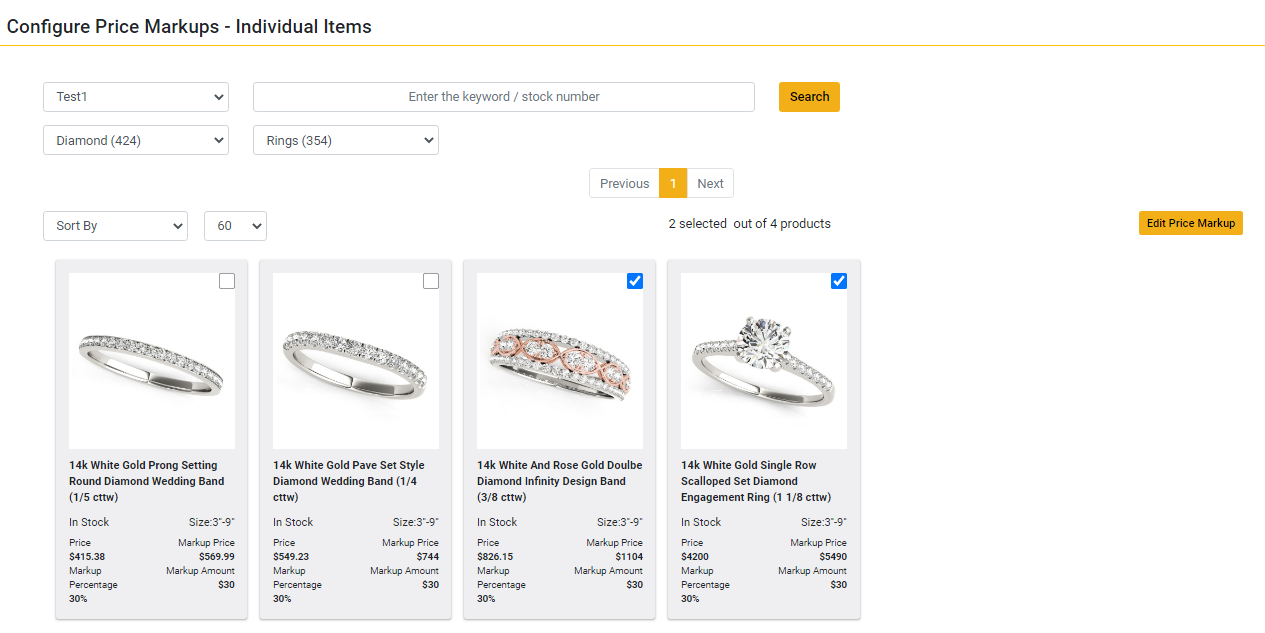The image size is (1265, 633).
Task: Click the keyword search input field
Action: [x=503, y=96]
